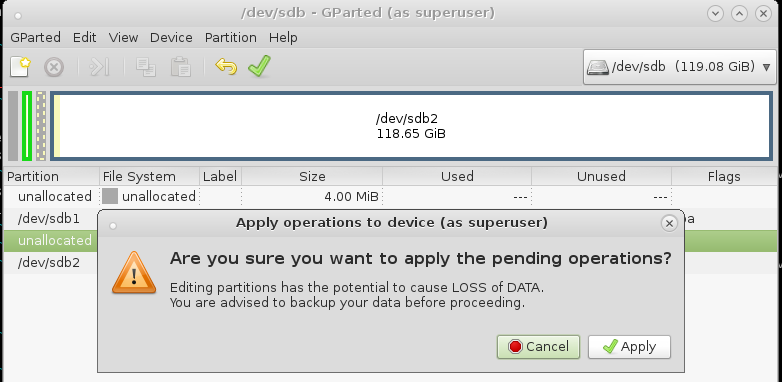Click window menu dot in GParted title bar

[x=18, y=15]
